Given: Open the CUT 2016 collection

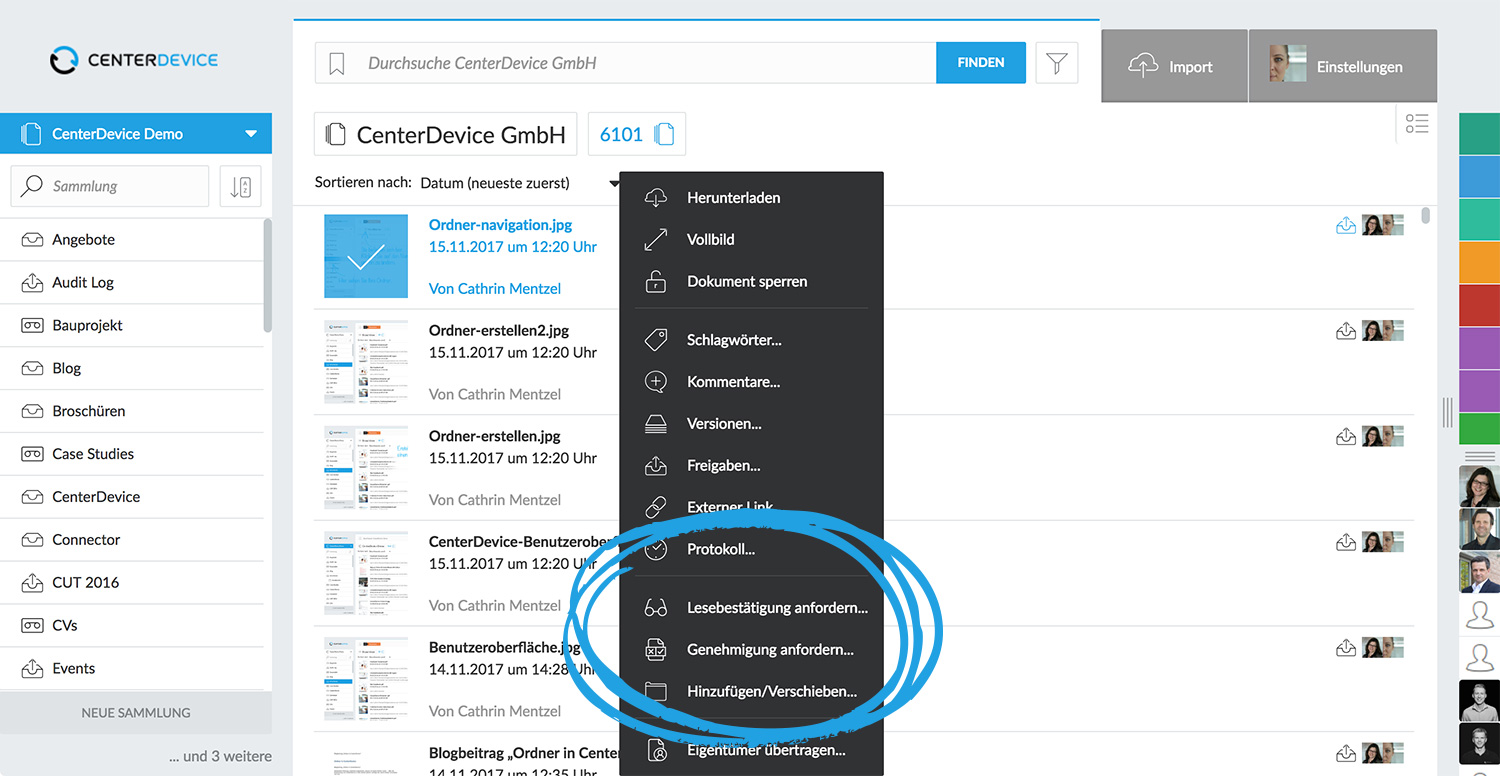Looking at the screenshot, I should pos(132,583).
